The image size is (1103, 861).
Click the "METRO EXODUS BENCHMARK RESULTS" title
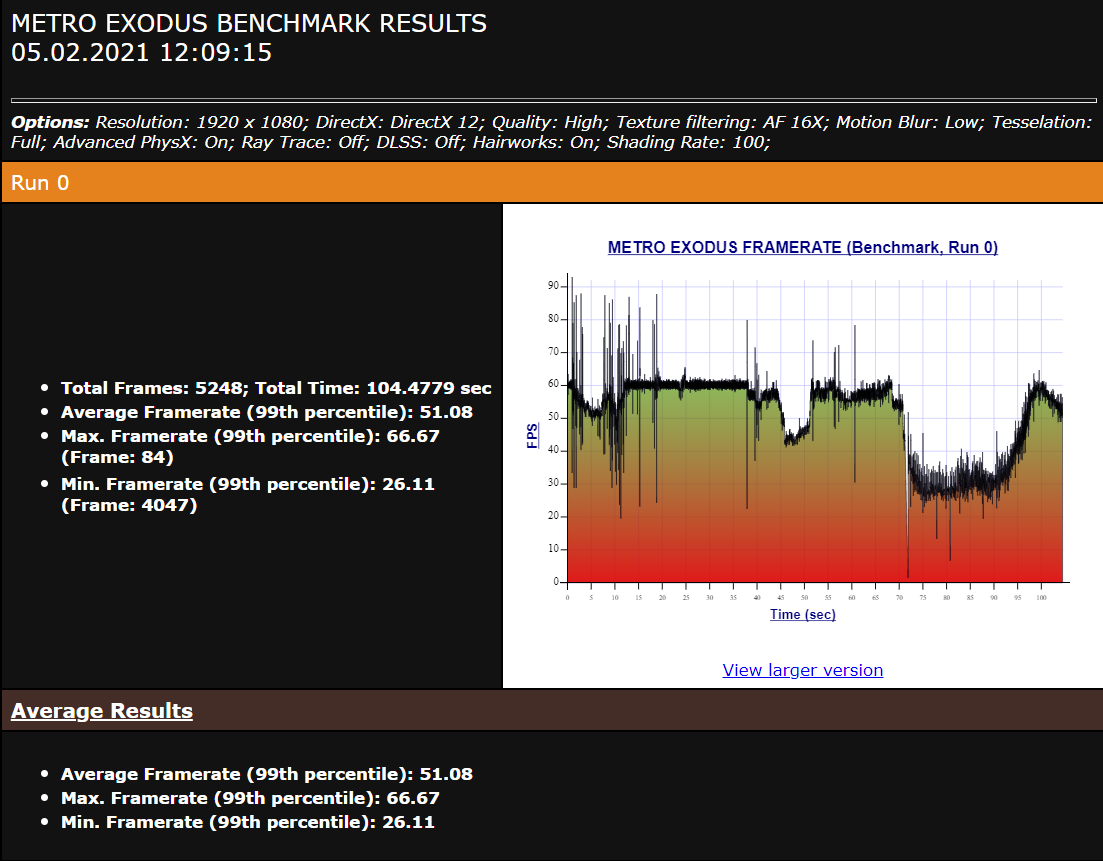(249, 23)
